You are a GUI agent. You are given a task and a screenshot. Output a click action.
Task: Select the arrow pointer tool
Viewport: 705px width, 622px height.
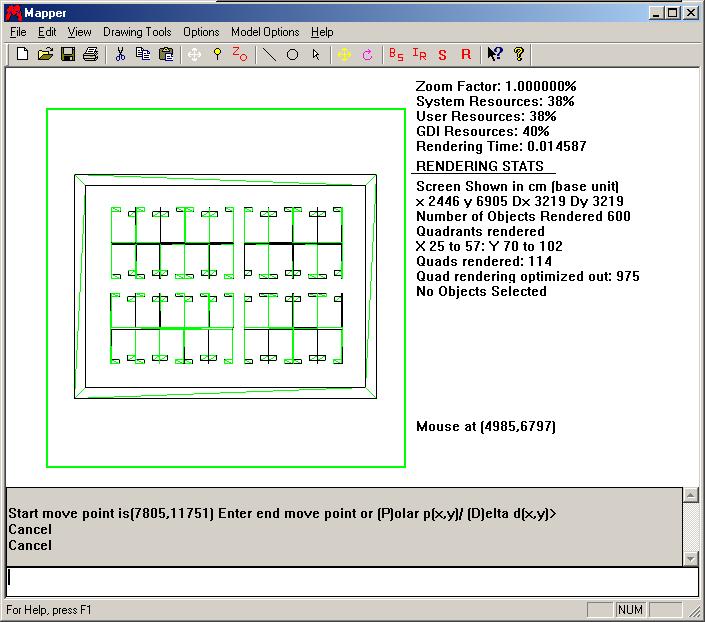[316, 54]
